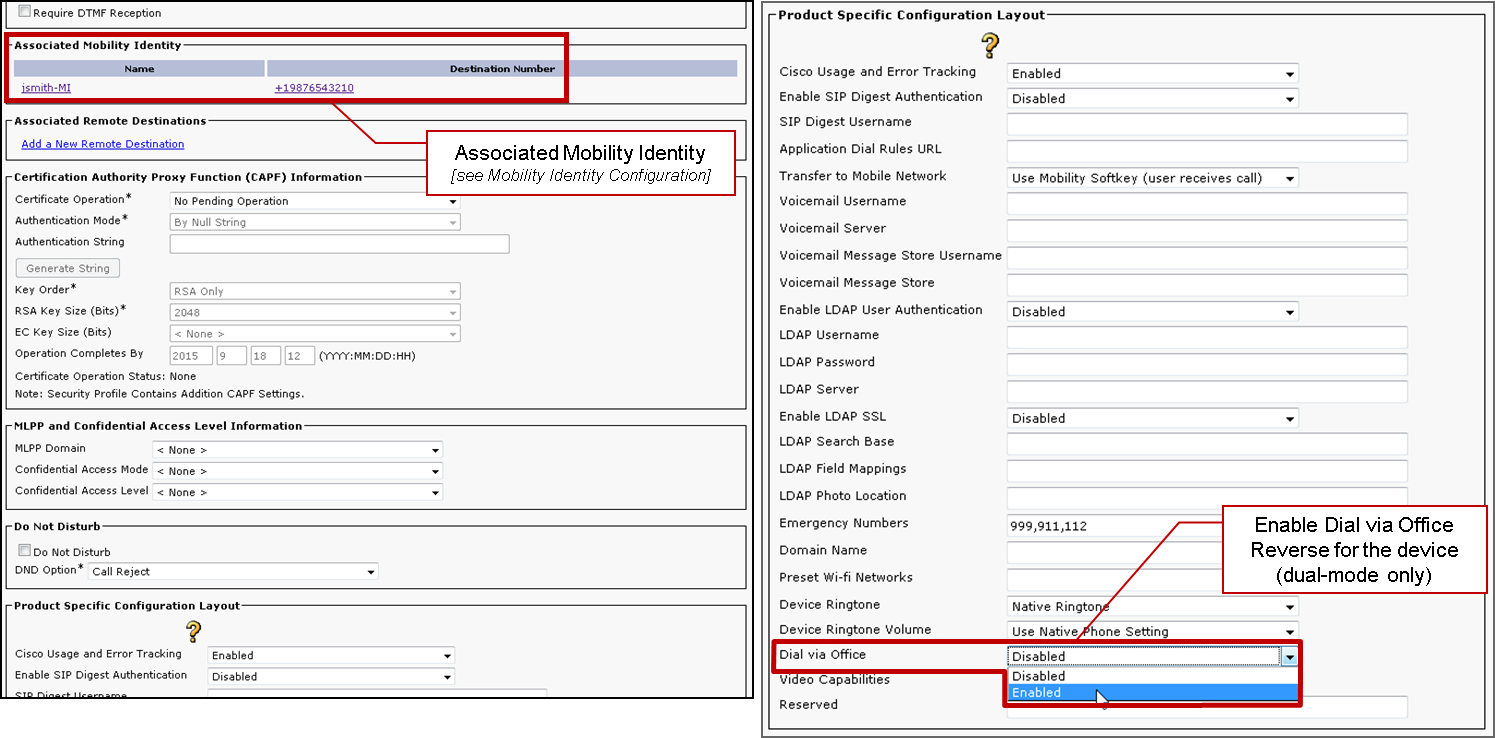1495x738 pixels.
Task: Open the Certificate Operation dropdown
Action: tap(315, 201)
